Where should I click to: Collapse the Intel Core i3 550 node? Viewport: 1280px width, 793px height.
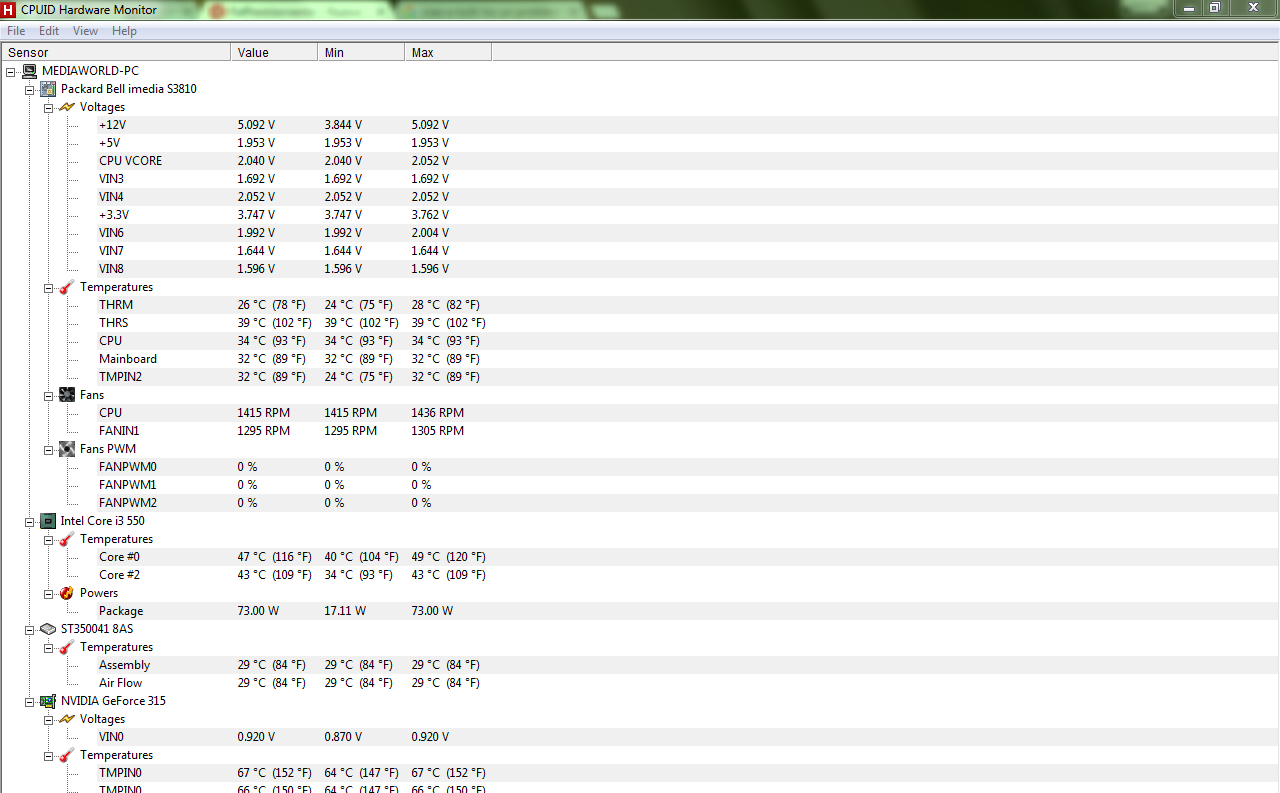[29, 522]
